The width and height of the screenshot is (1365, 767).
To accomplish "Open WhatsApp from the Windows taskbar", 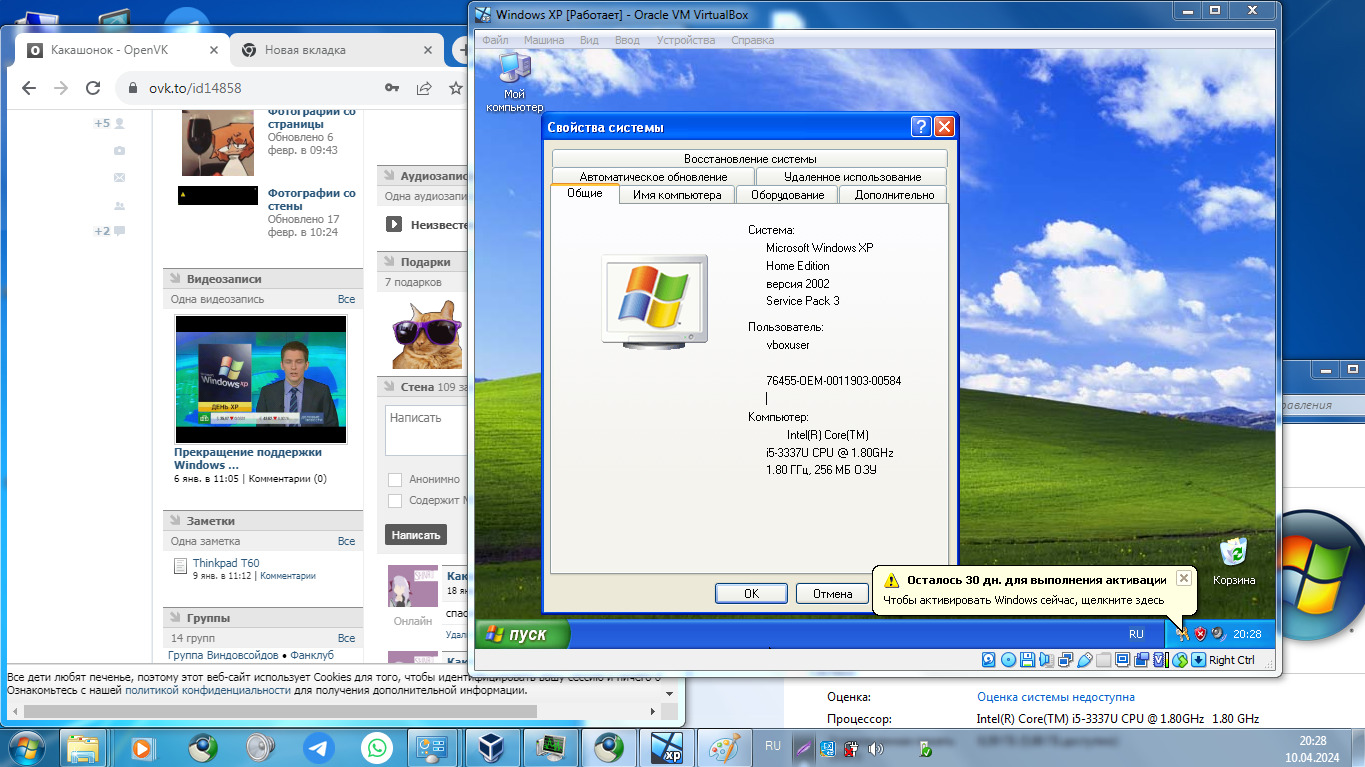I will (x=377, y=747).
